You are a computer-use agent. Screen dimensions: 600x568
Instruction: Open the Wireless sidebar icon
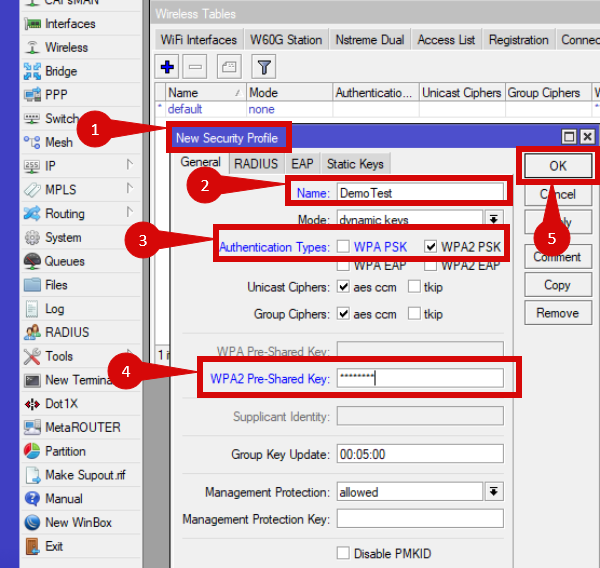tap(33, 47)
